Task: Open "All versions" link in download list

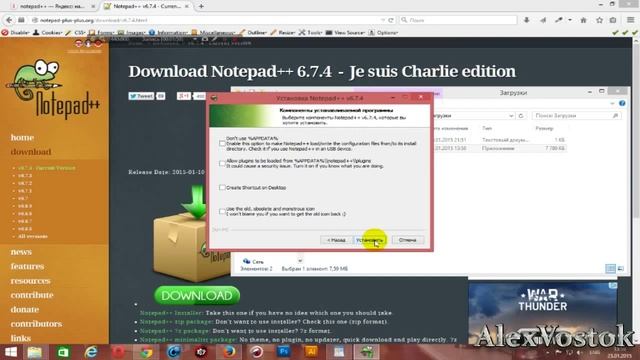Action: (33, 236)
